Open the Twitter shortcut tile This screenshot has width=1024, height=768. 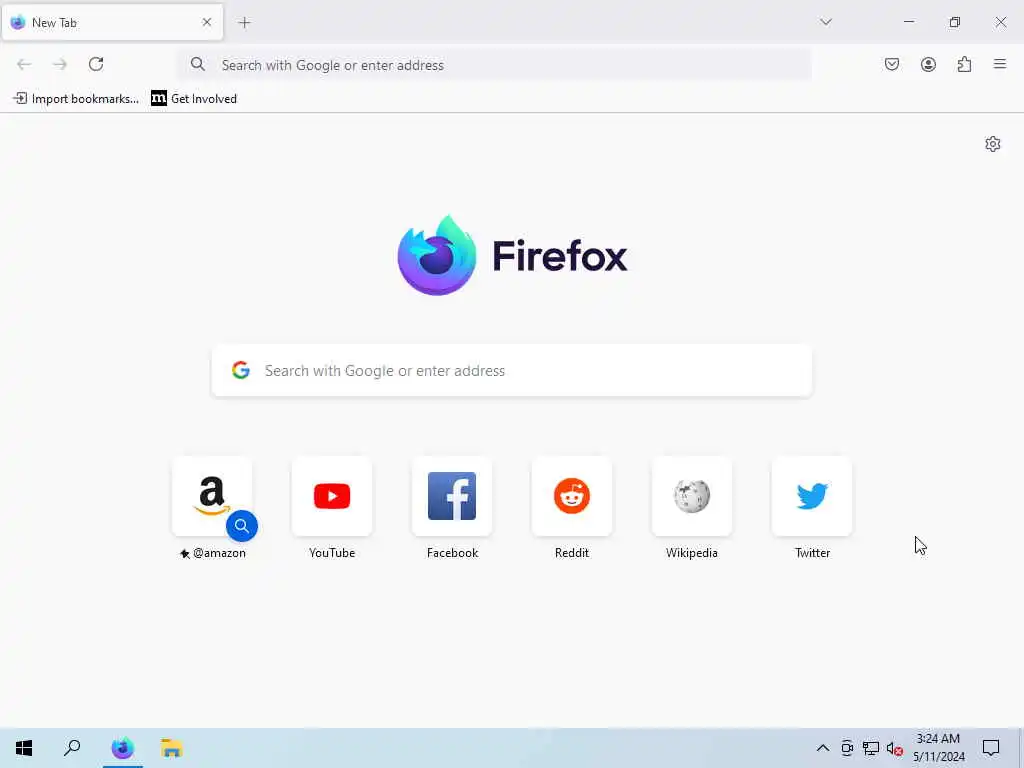point(812,496)
